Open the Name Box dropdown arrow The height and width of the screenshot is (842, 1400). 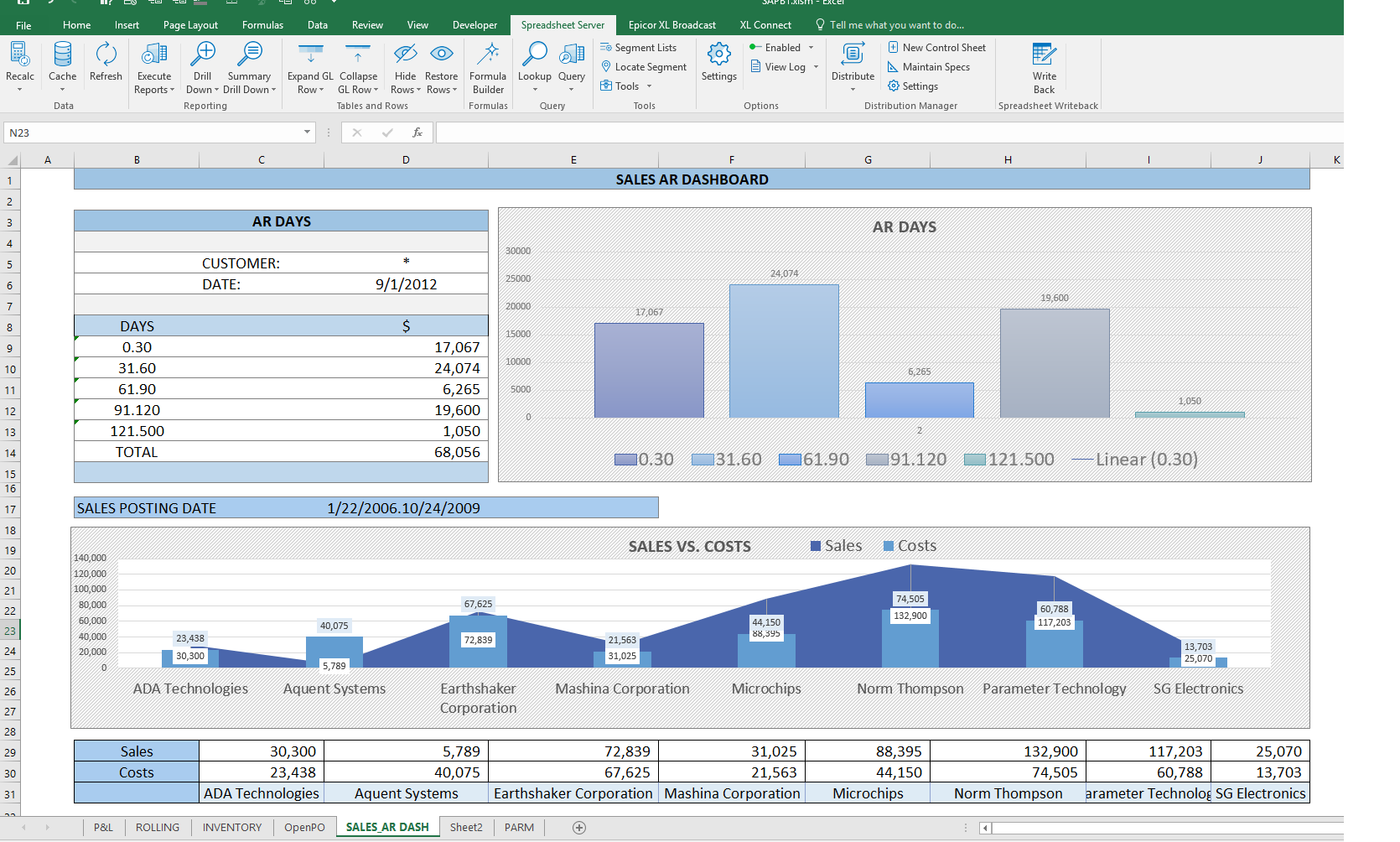point(307,133)
